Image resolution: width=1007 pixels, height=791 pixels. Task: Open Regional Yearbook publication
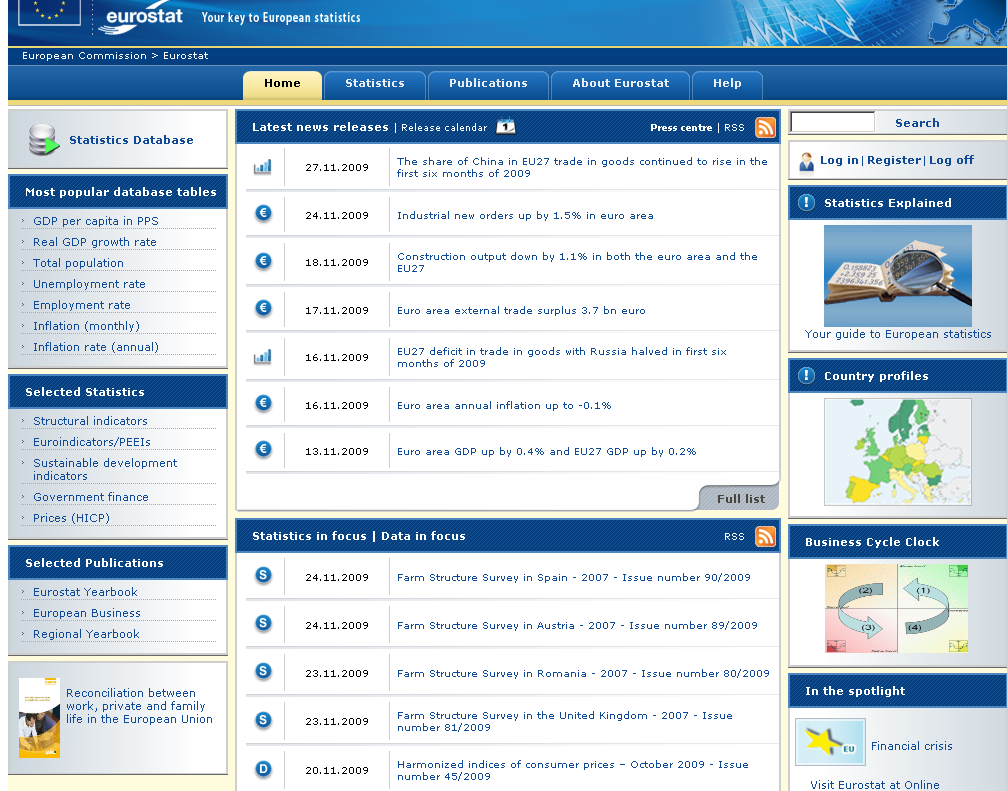click(86, 634)
